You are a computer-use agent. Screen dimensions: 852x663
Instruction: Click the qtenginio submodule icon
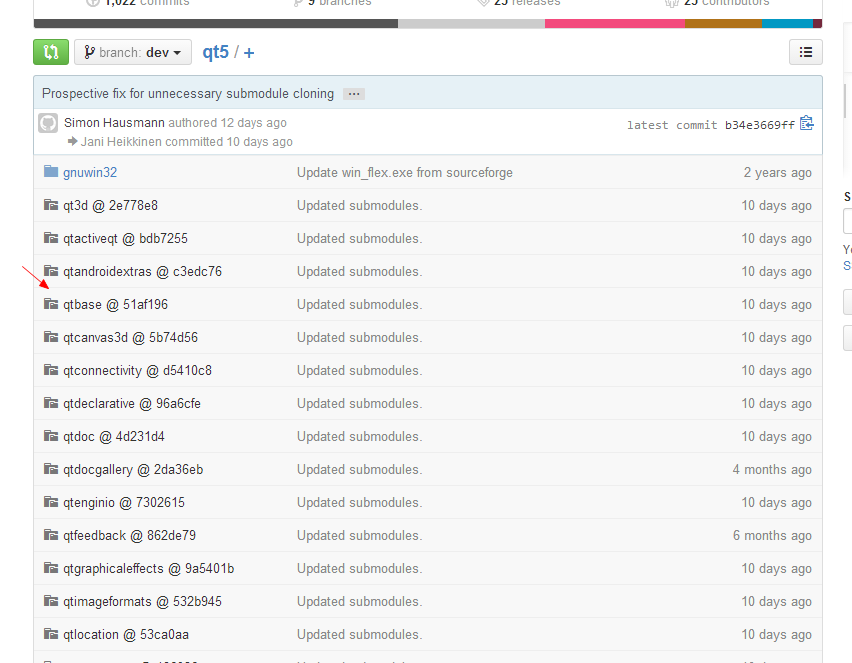point(51,502)
